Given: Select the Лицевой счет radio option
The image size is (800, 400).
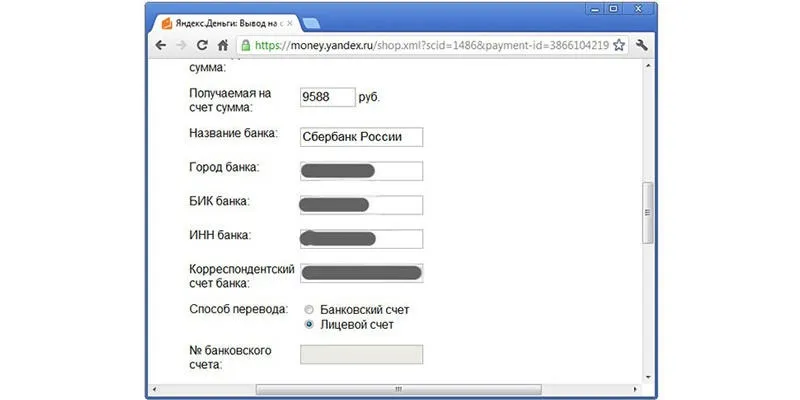Looking at the screenshot, I should coord(309,325).
